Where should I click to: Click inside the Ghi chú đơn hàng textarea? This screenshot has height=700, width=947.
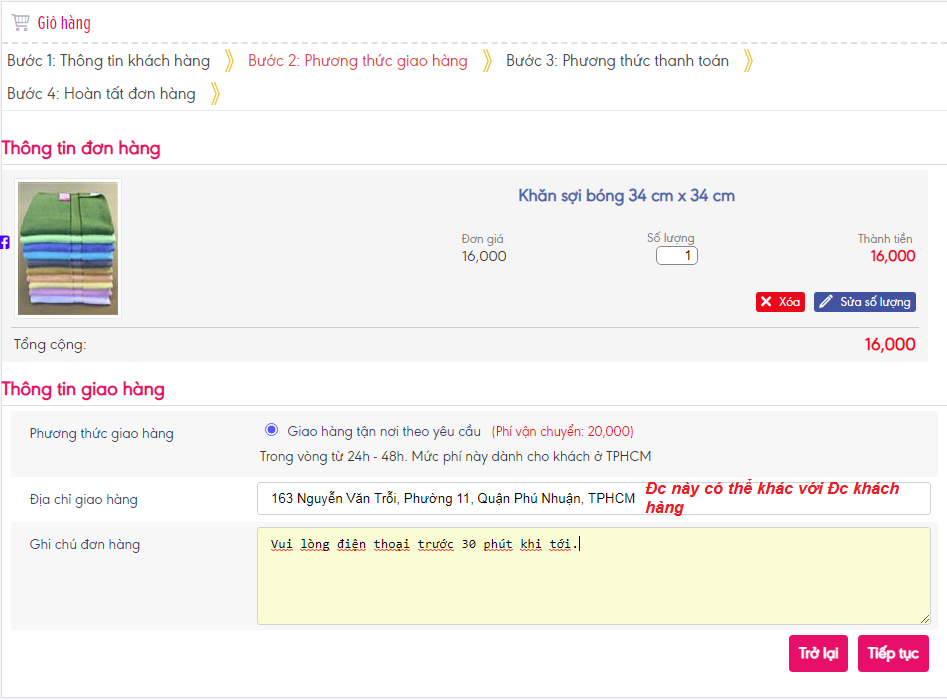592,585
